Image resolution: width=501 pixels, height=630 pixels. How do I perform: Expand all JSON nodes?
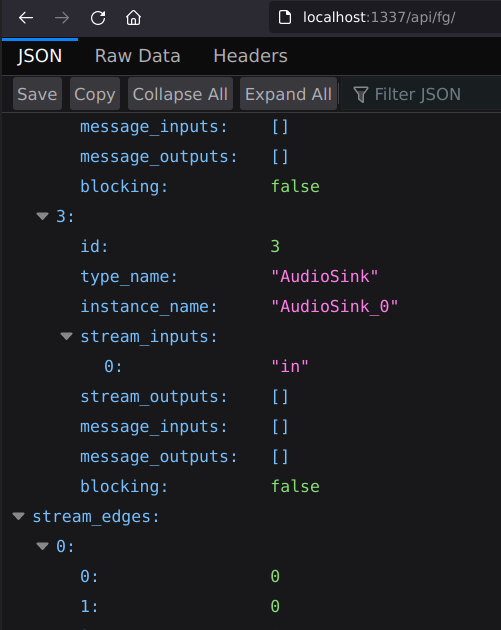click(288, 94)
